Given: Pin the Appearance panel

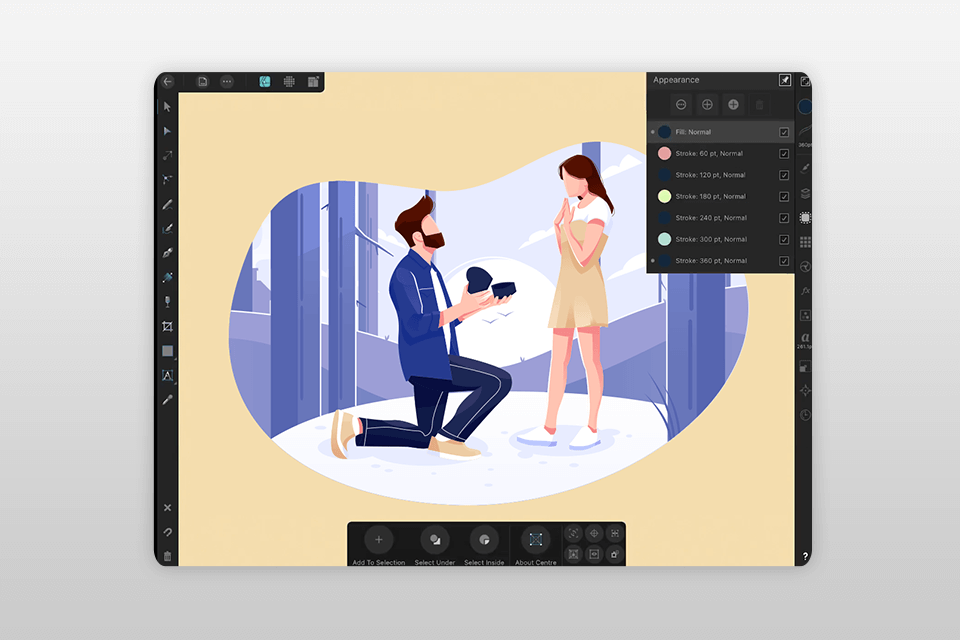Looking at the screenshot, I should coord(784,80).
